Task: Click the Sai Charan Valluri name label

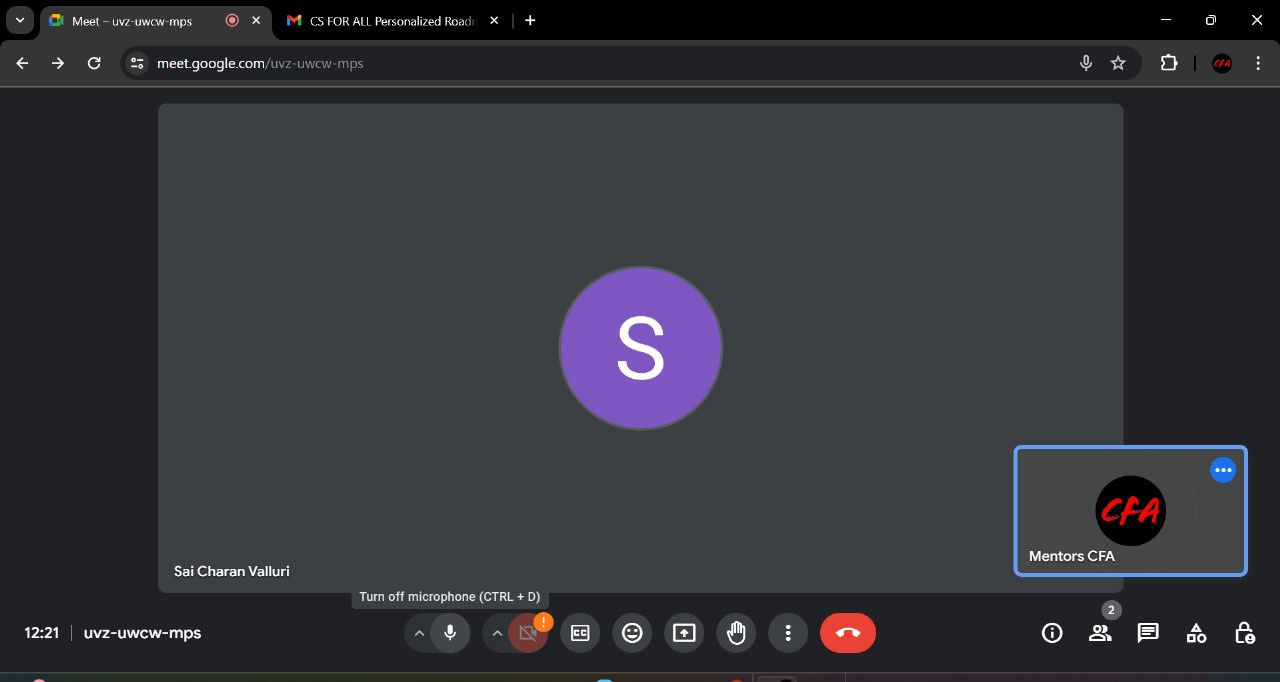Action: click(x=232, y=571)
